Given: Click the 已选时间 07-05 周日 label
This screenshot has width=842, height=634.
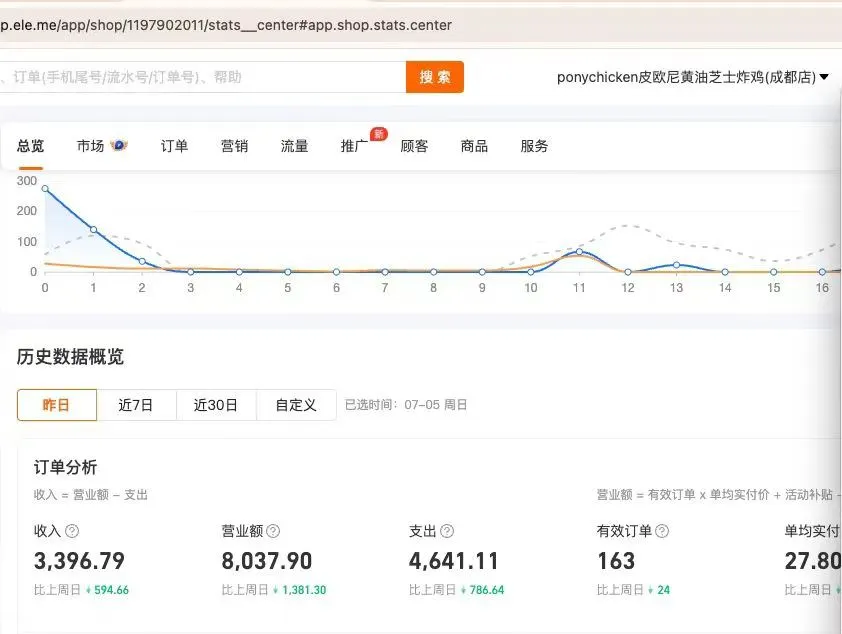Looking at the screenshot, I should 406,405.
